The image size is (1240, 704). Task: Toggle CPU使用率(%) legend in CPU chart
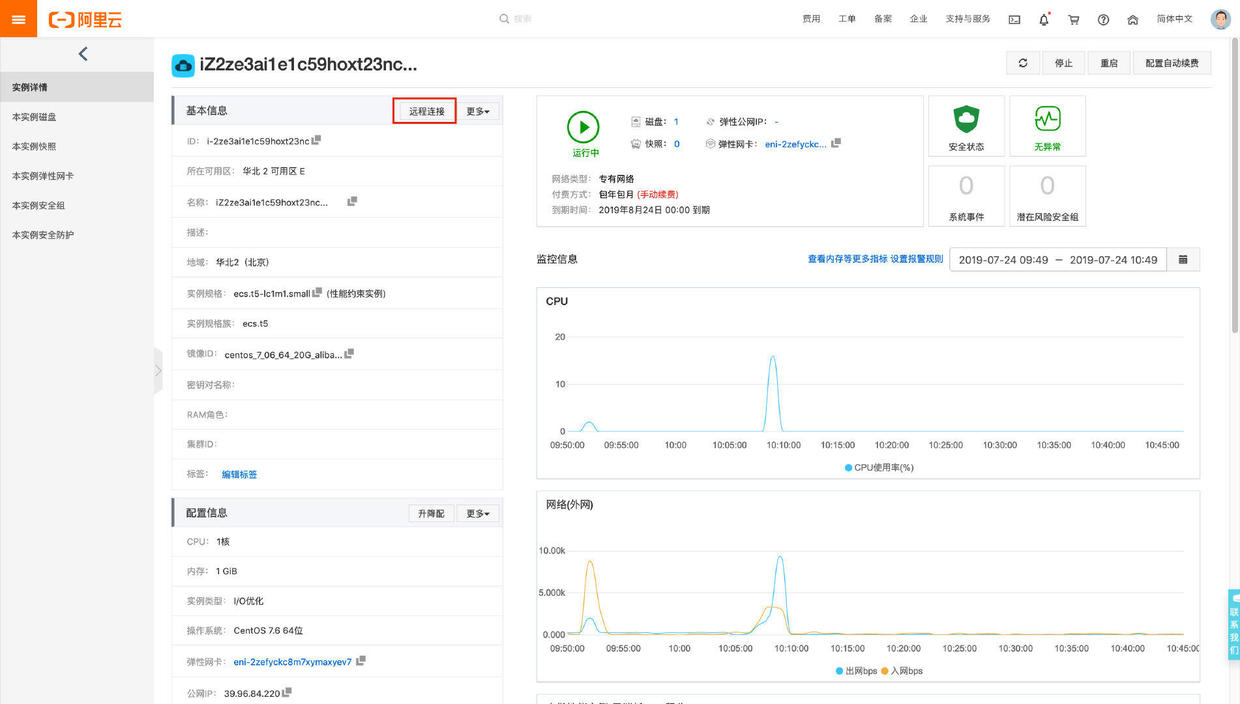pyautogui.click(x=879, y=467)
